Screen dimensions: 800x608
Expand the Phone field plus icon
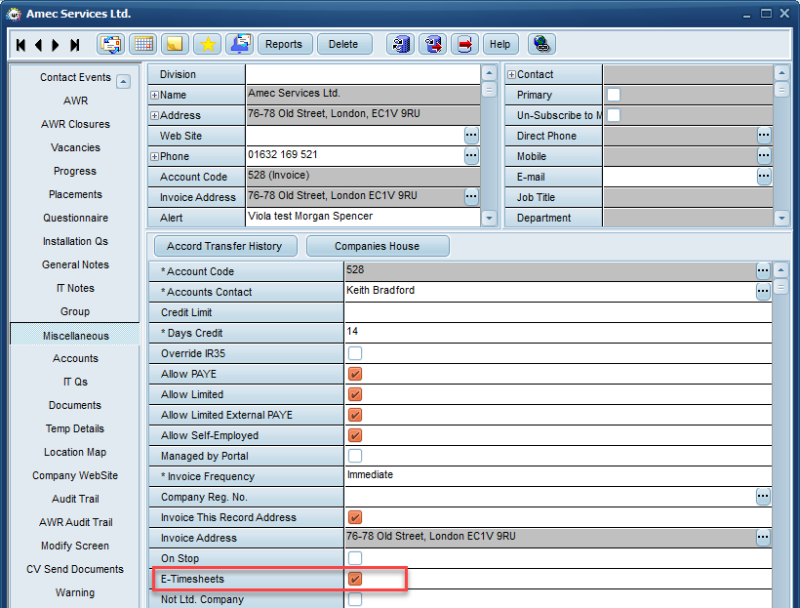154,157
